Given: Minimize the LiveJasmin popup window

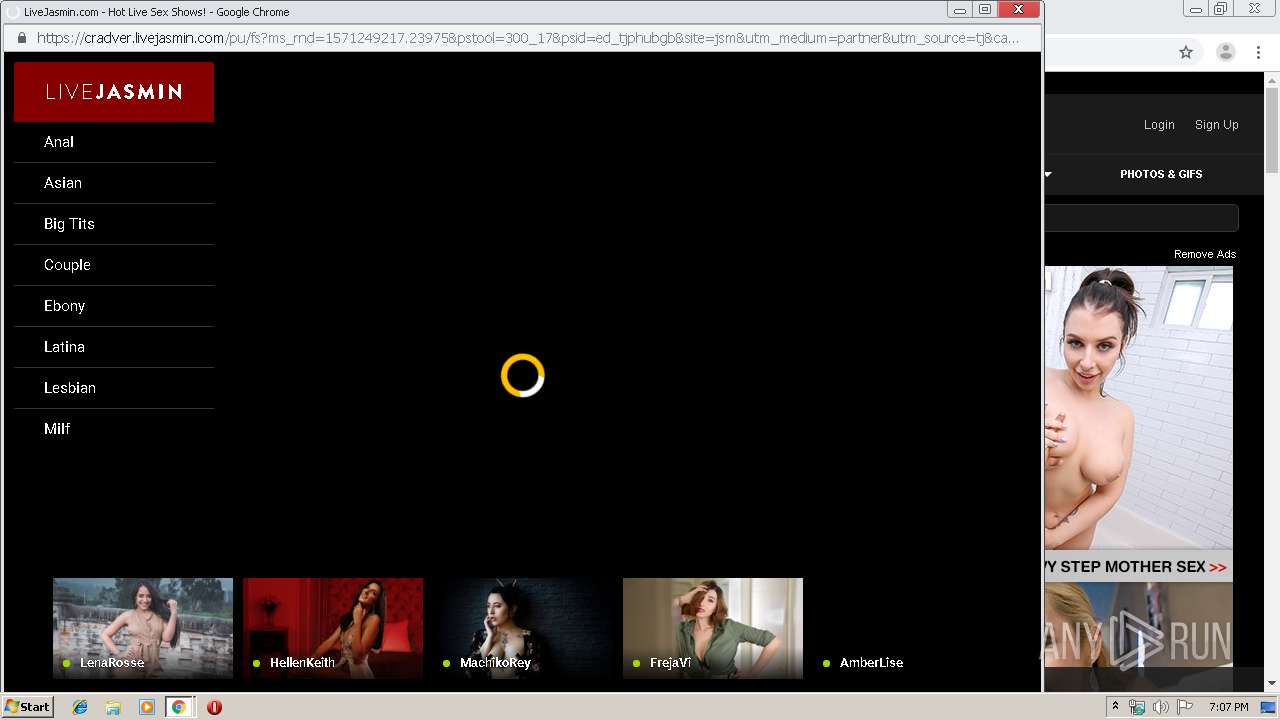Looking at the screenshot, I should pos(960,10).
